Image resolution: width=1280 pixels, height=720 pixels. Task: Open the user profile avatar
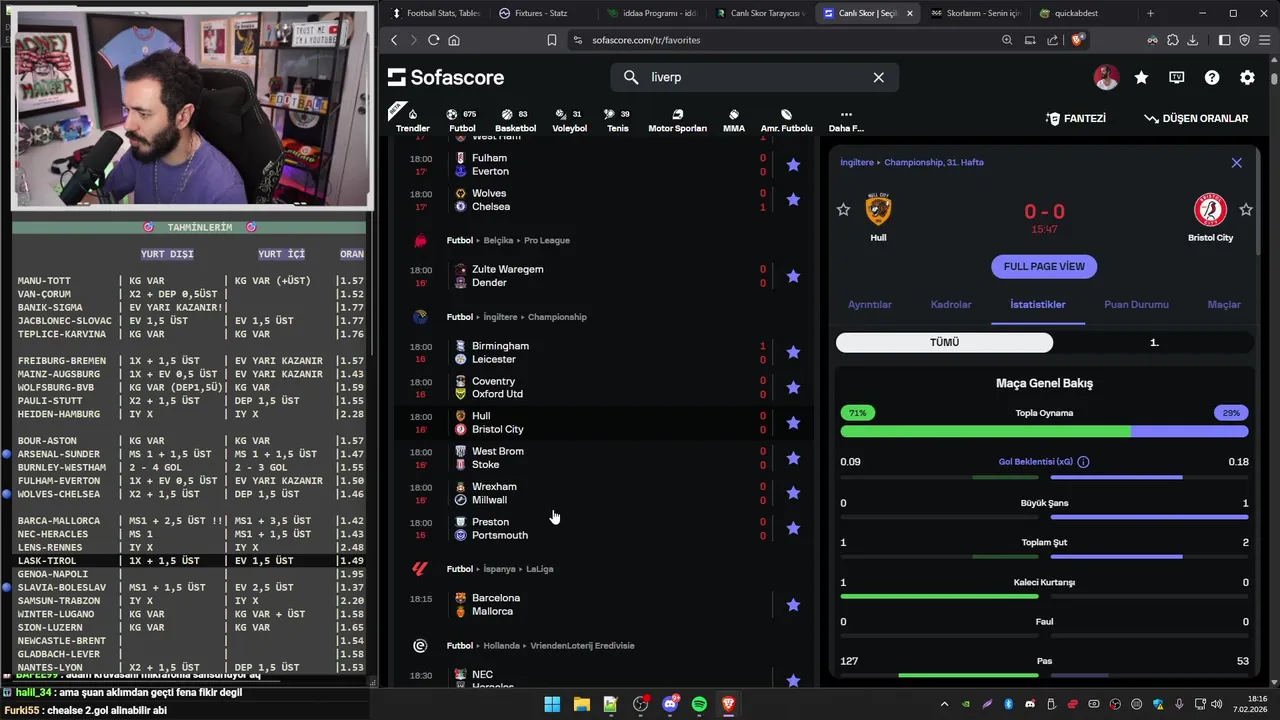(x=1106, y=77)
